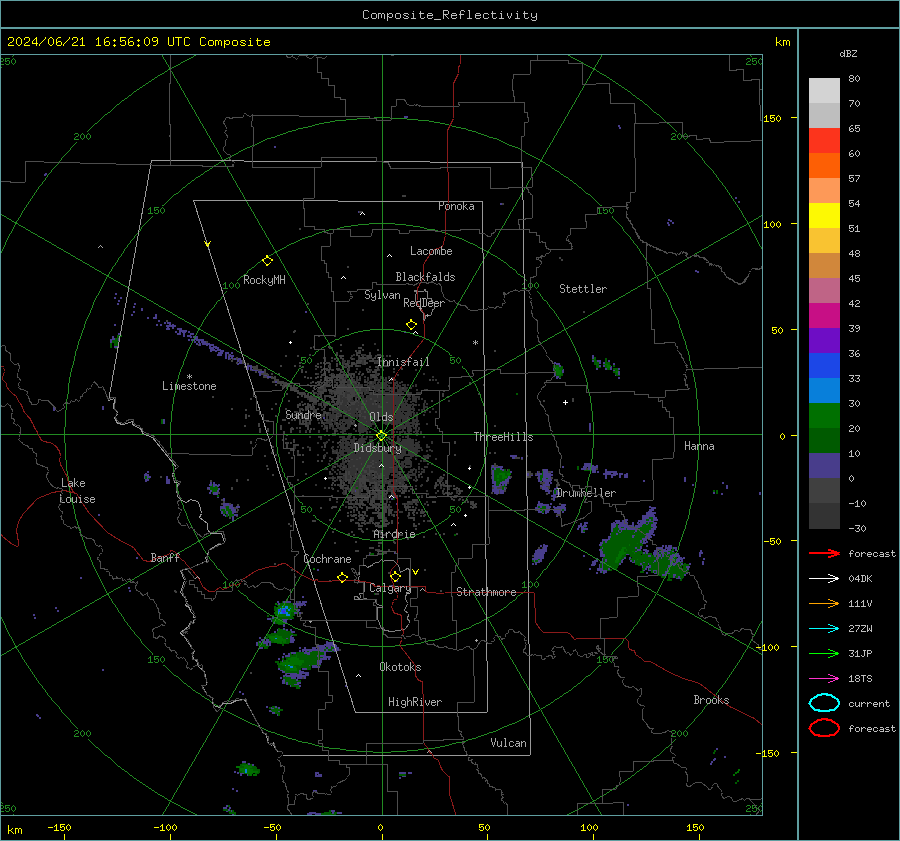Click the Innisfail label
Viewport: 900px width, 841px height.
point(403,362)
